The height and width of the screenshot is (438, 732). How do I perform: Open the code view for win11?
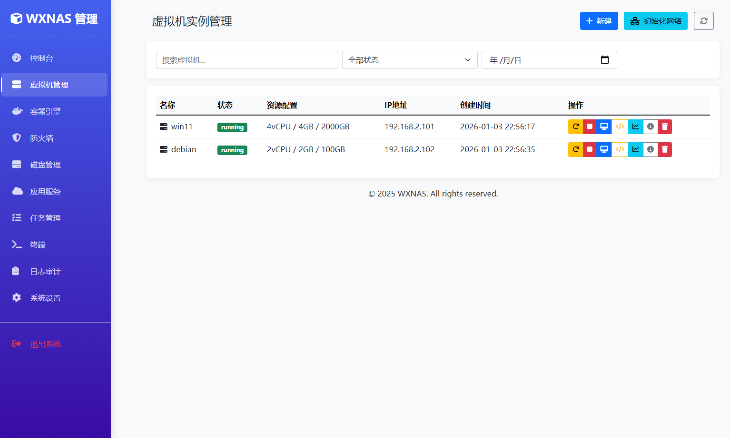619,127
